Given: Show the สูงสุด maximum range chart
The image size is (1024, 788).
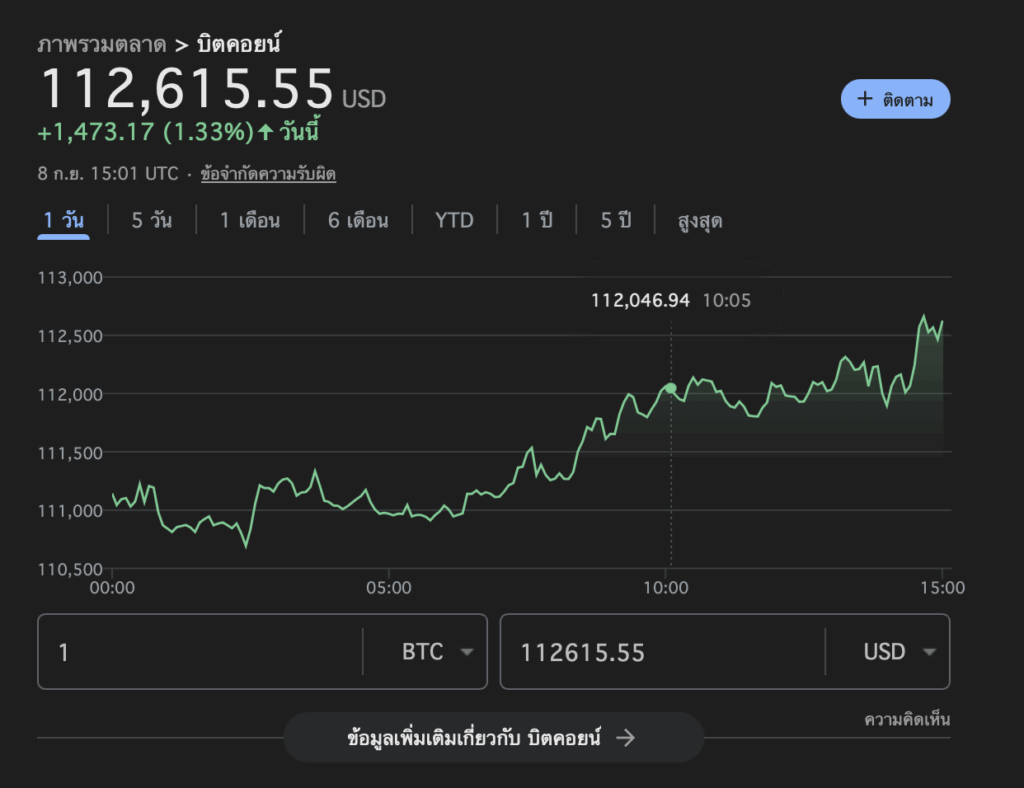Looking at the screenshot, I should 700,220.
